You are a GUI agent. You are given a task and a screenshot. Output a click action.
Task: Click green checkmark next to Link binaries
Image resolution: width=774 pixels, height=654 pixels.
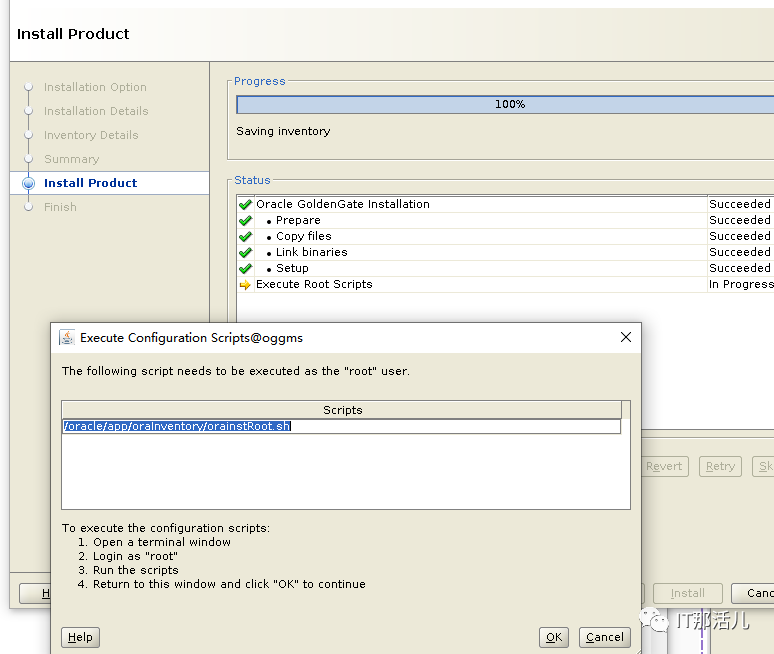coord(245,253)
